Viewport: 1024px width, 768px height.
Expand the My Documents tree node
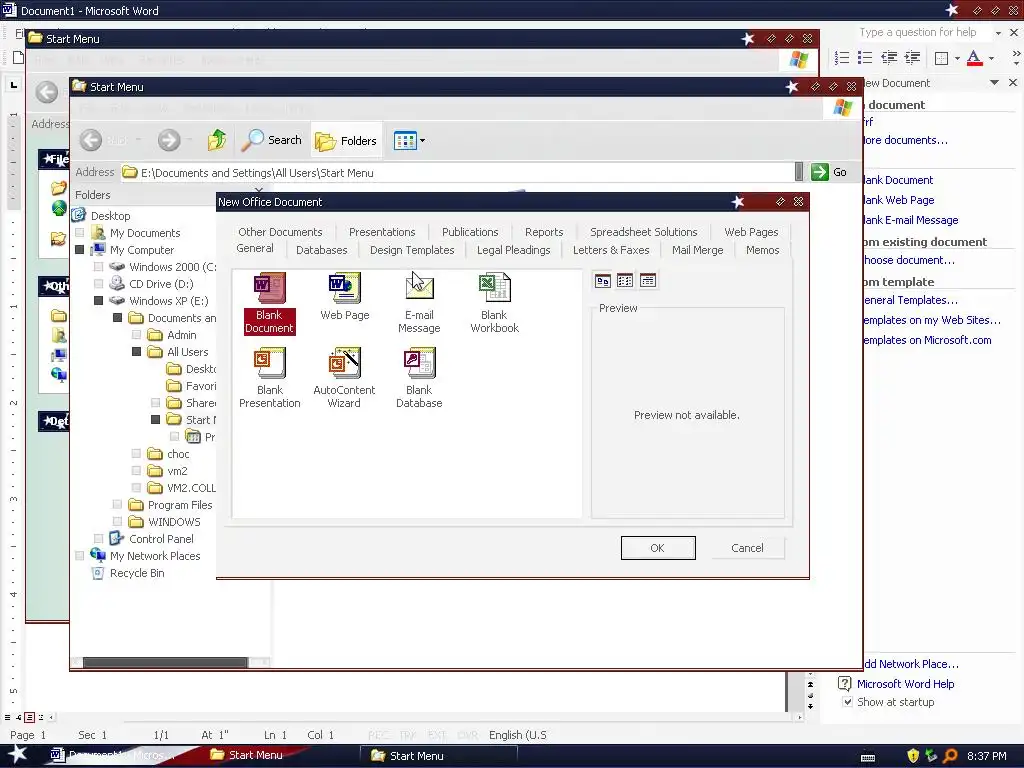click(x=80, y=232)
